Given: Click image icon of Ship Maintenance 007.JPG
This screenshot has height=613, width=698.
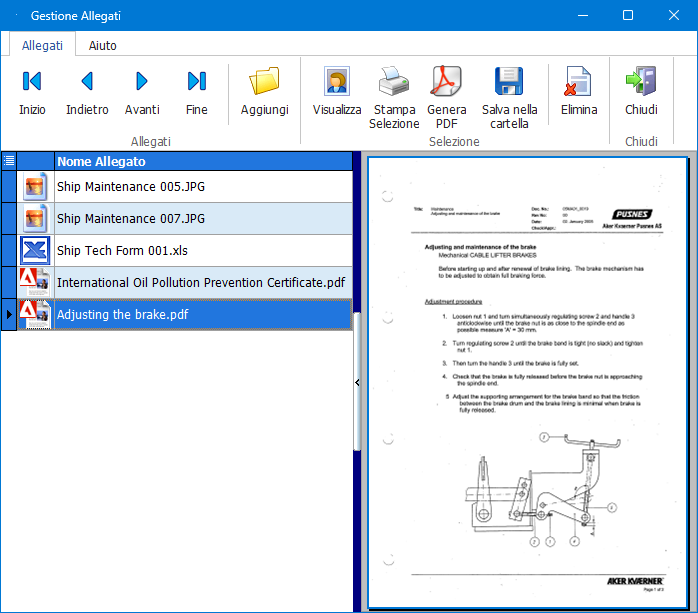Looking at the screenshot, I should tap(35, 219).
